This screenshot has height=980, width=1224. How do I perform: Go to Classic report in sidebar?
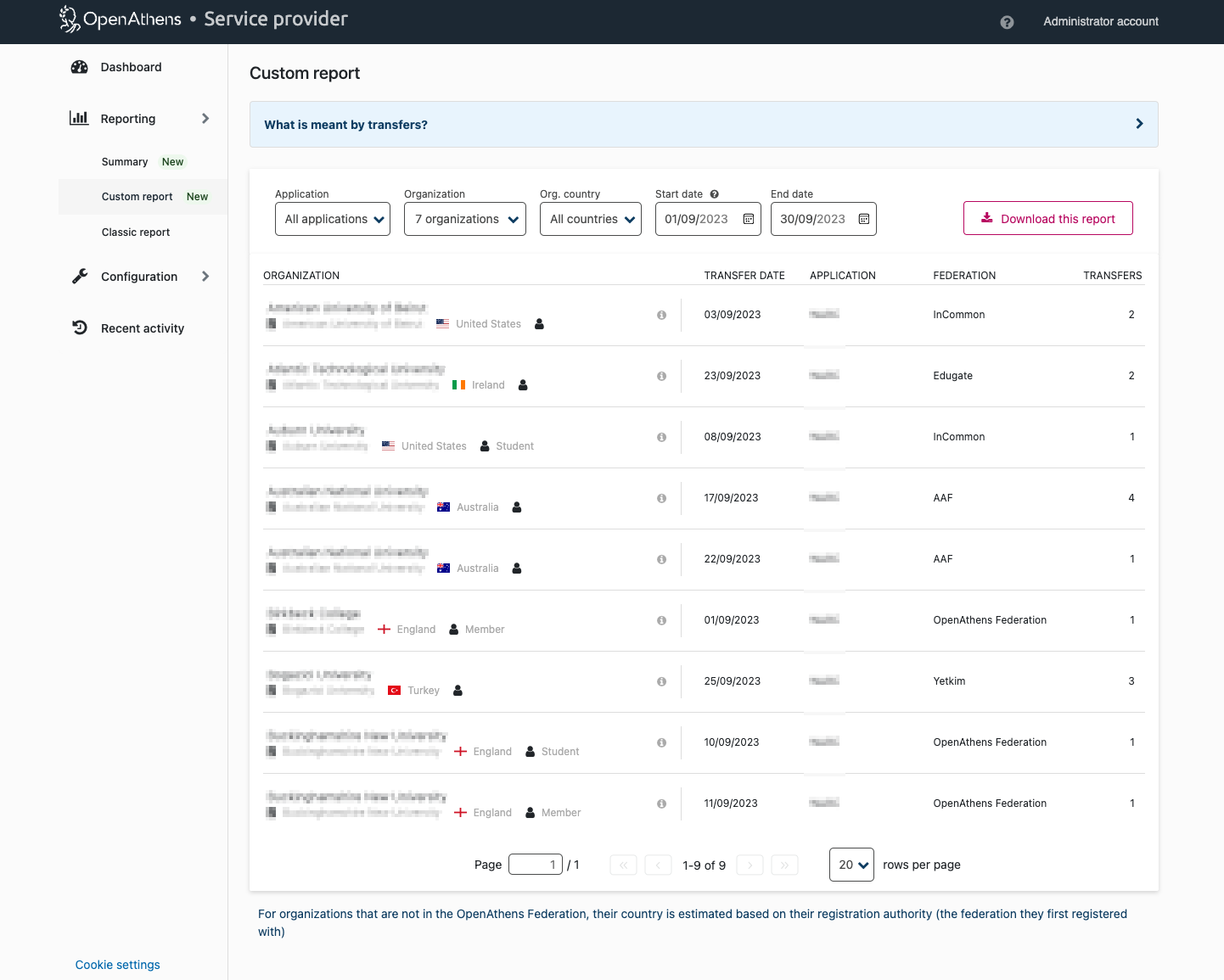[x=136, y=232]
